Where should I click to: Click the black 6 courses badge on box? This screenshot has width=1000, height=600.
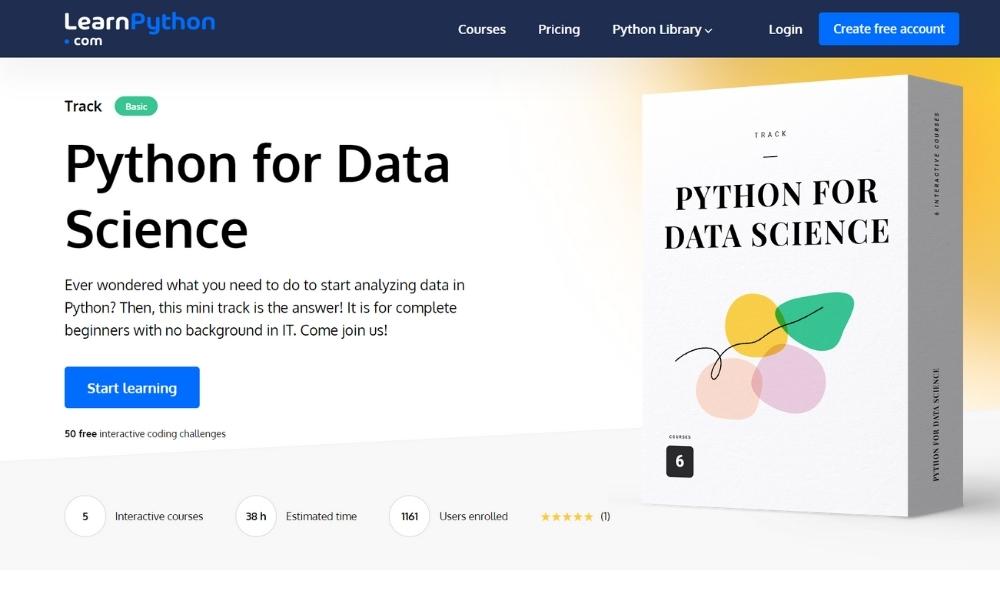coord(680,462)
